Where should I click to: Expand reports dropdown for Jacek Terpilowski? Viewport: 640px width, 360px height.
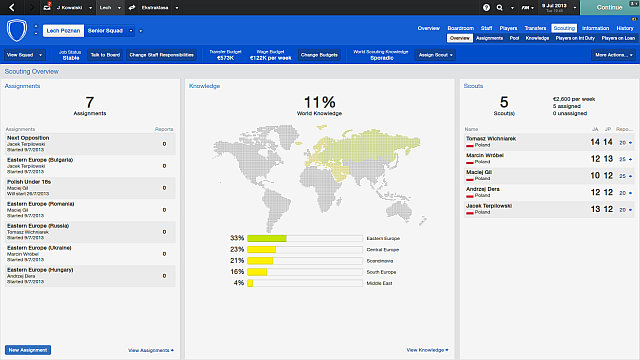pos(630,210)
